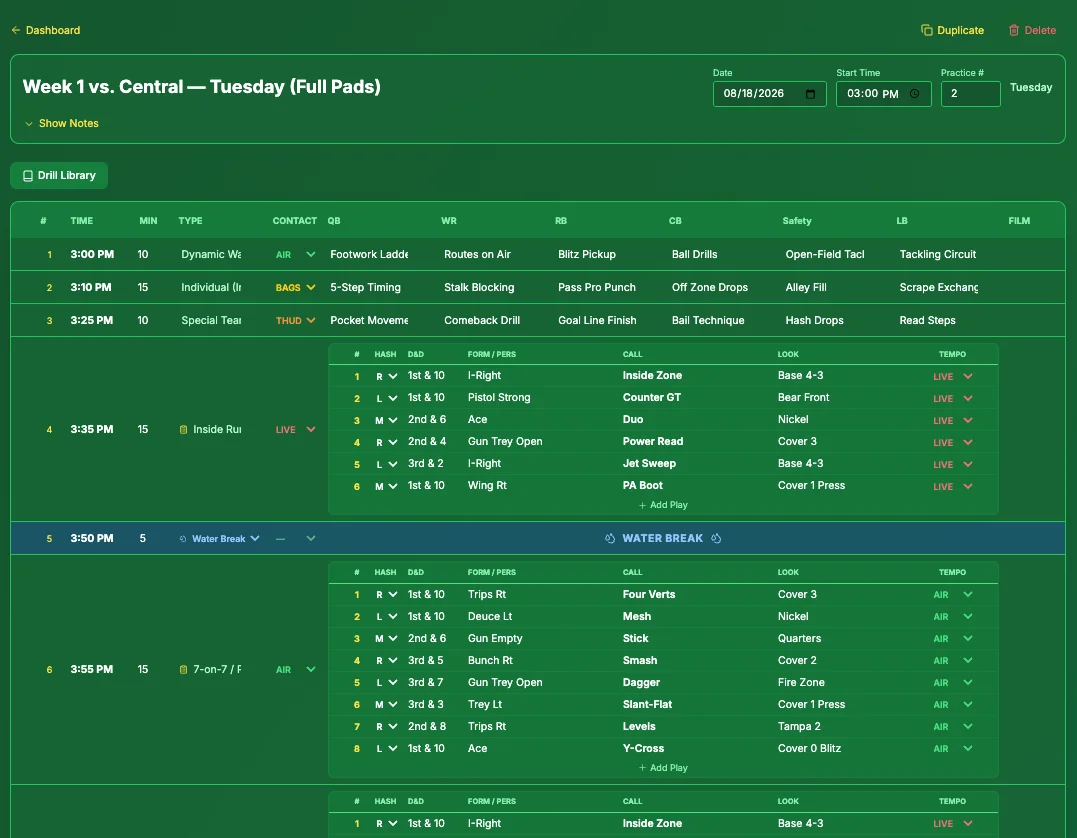
Task: Open hash dropdown for Counter GT play
Action: point(386,398)
